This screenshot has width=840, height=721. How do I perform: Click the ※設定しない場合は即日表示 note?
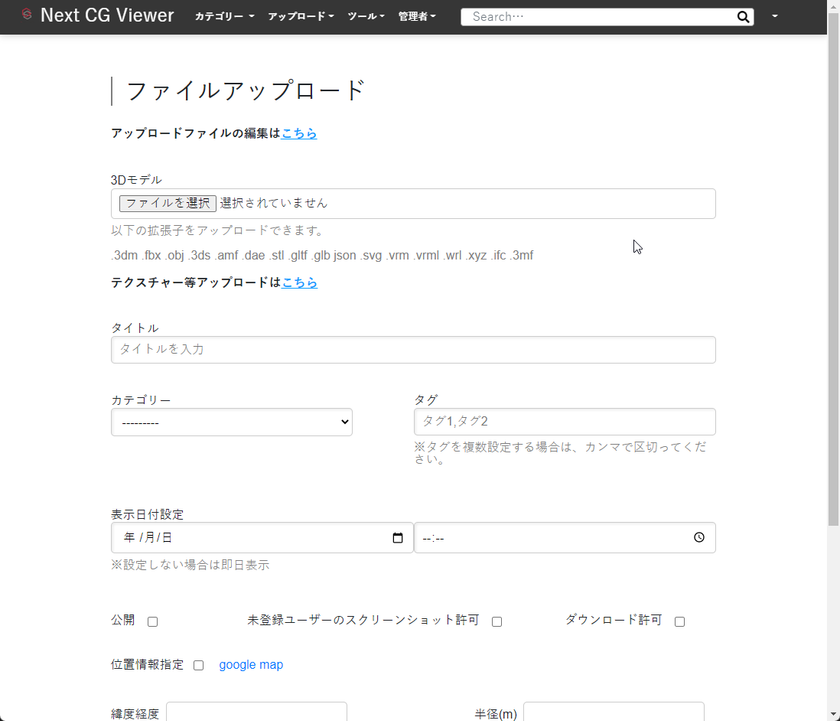pos(190,565)
